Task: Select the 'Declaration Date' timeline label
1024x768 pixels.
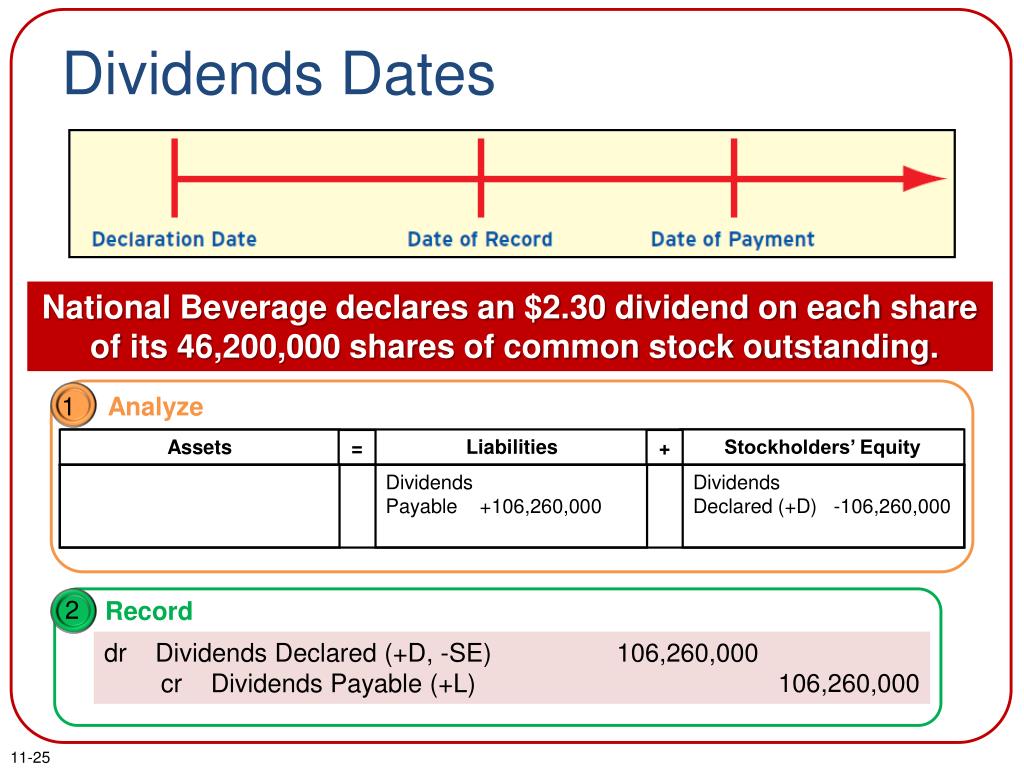Action: pyautogui.click(x=174, y=239)
